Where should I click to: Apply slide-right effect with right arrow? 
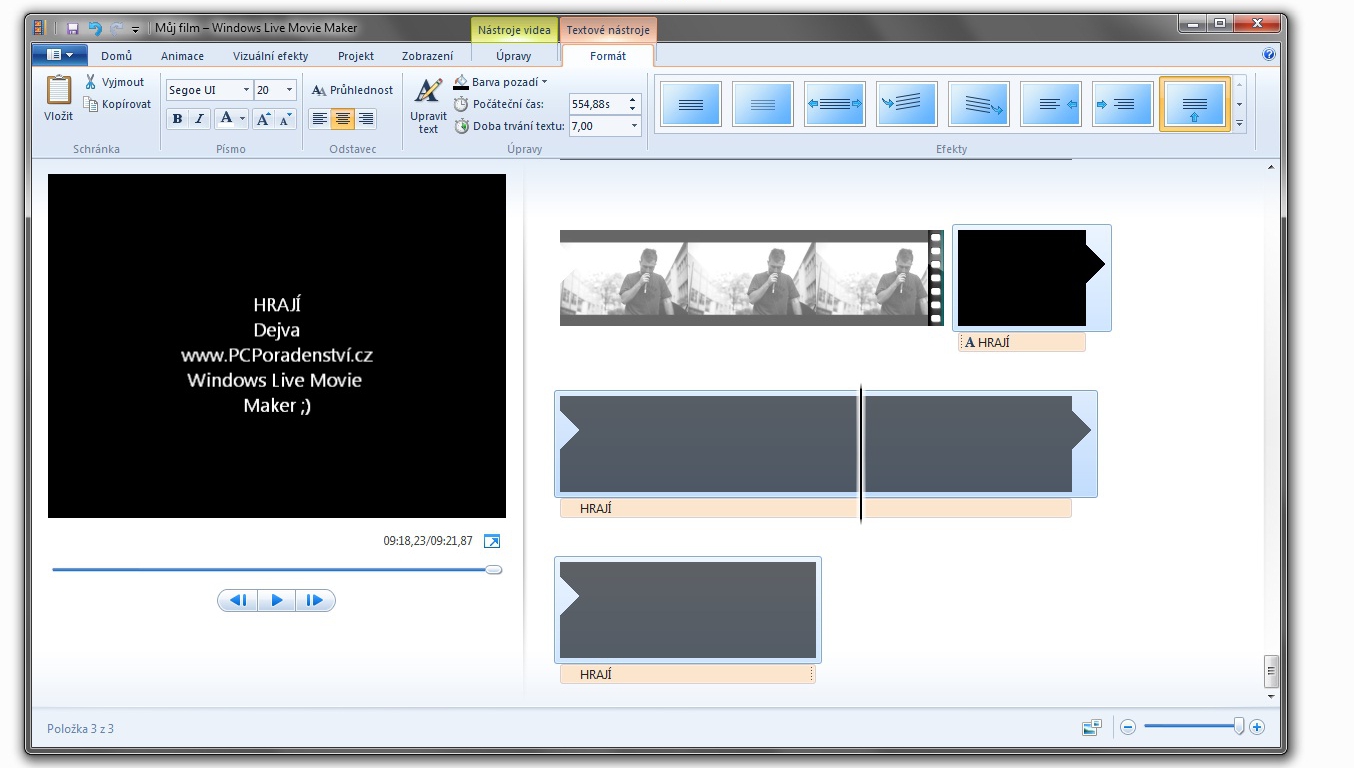click(1123, 104)
